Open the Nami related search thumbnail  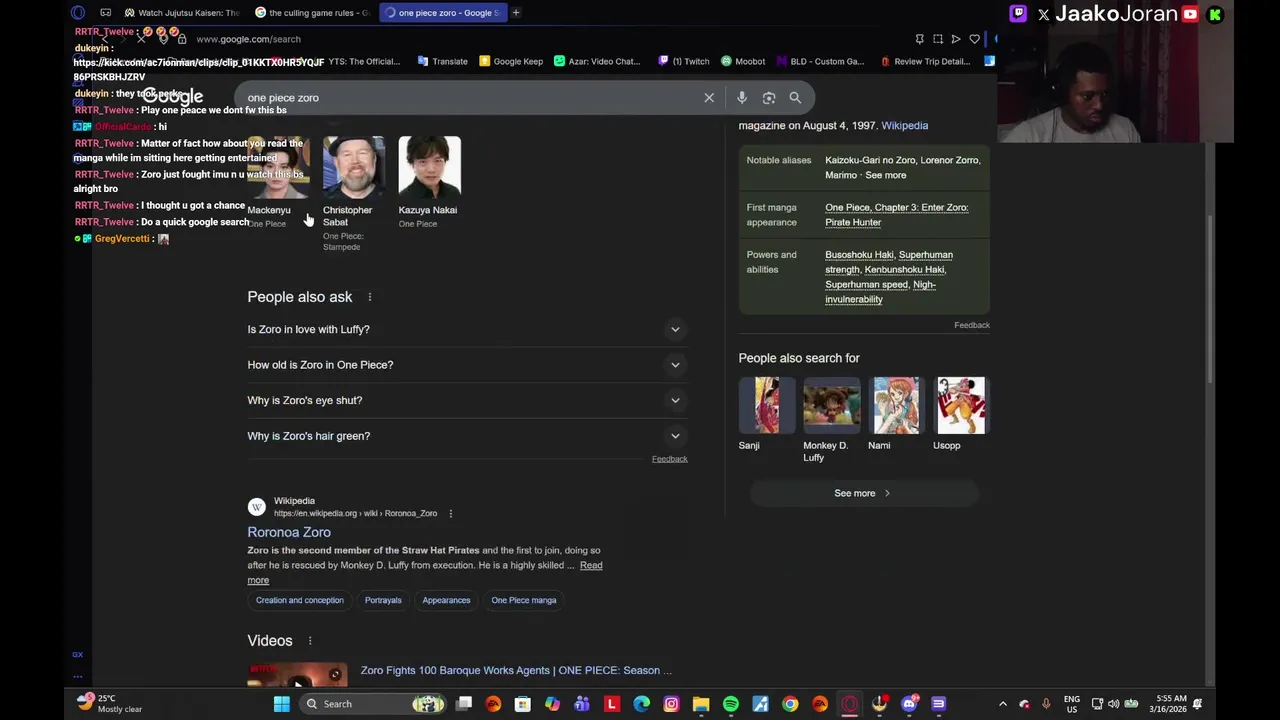point(896,405)
